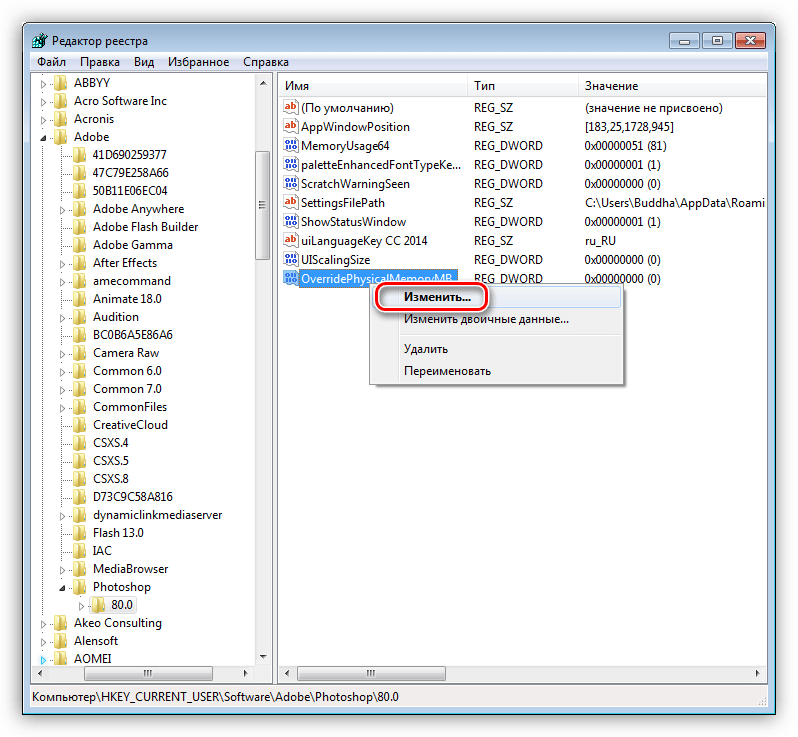Click the Acronis folder icon
The width and height of the screenshot is (798, 737).
(61, 119)
